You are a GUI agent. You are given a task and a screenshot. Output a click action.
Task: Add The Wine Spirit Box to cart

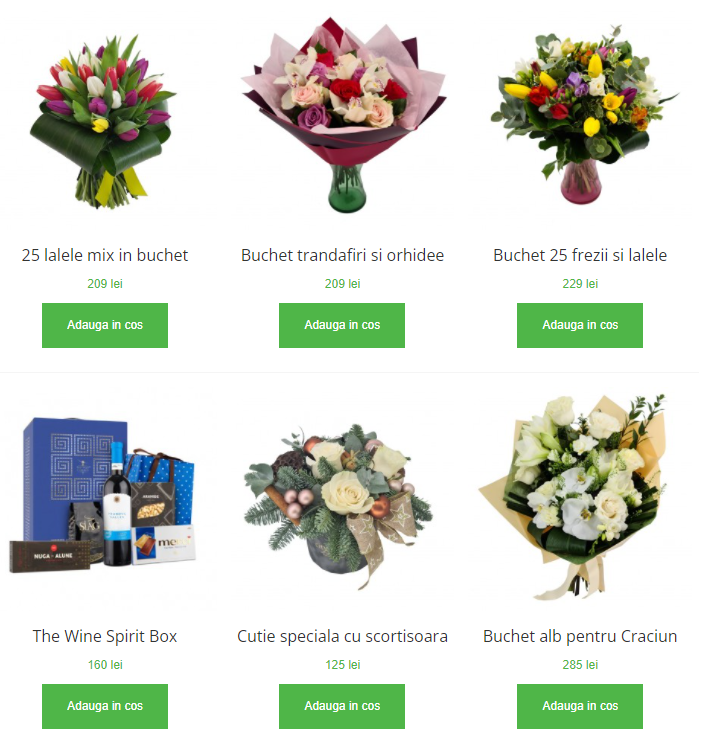105,706
